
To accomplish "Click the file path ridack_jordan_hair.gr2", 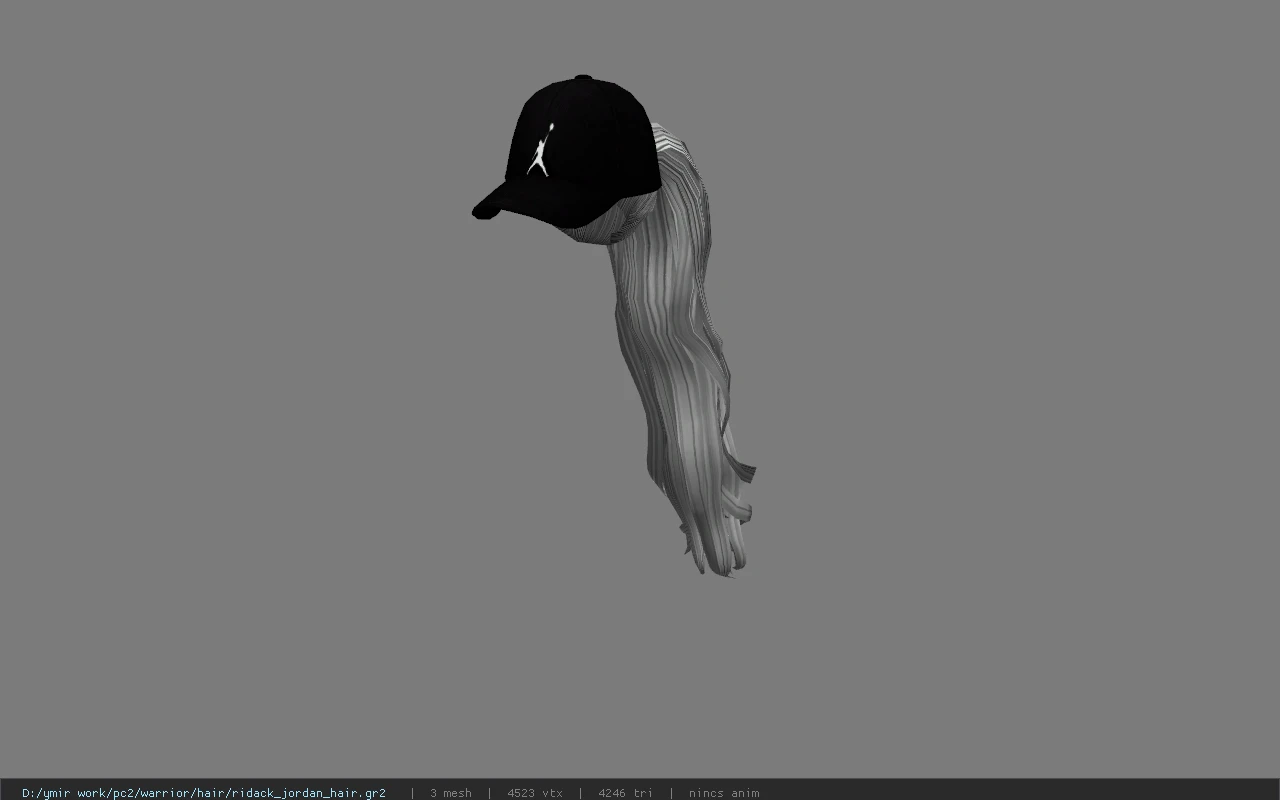I will 204,793.
